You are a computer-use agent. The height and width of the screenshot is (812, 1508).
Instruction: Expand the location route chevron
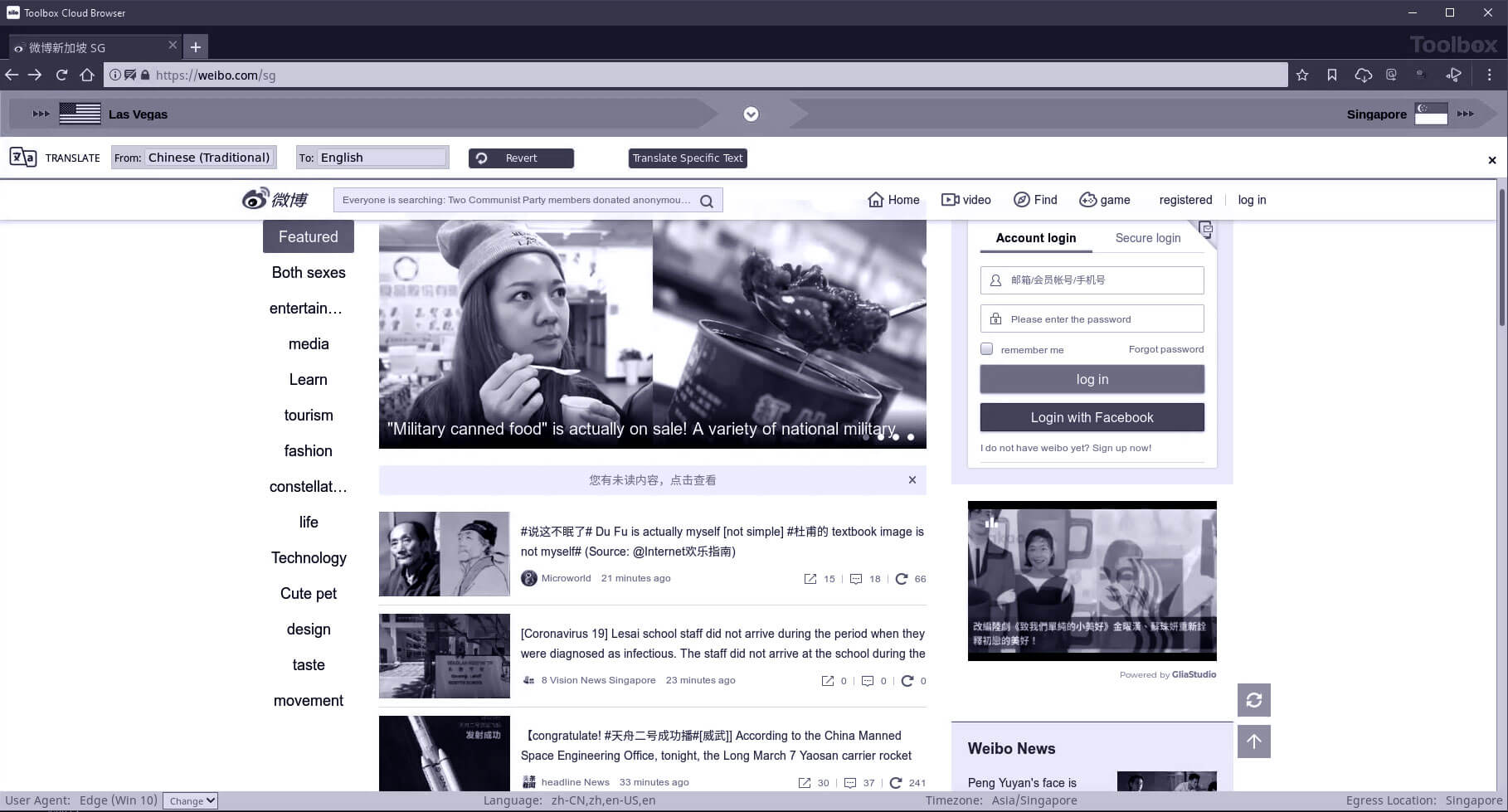(x=751, y=114)
